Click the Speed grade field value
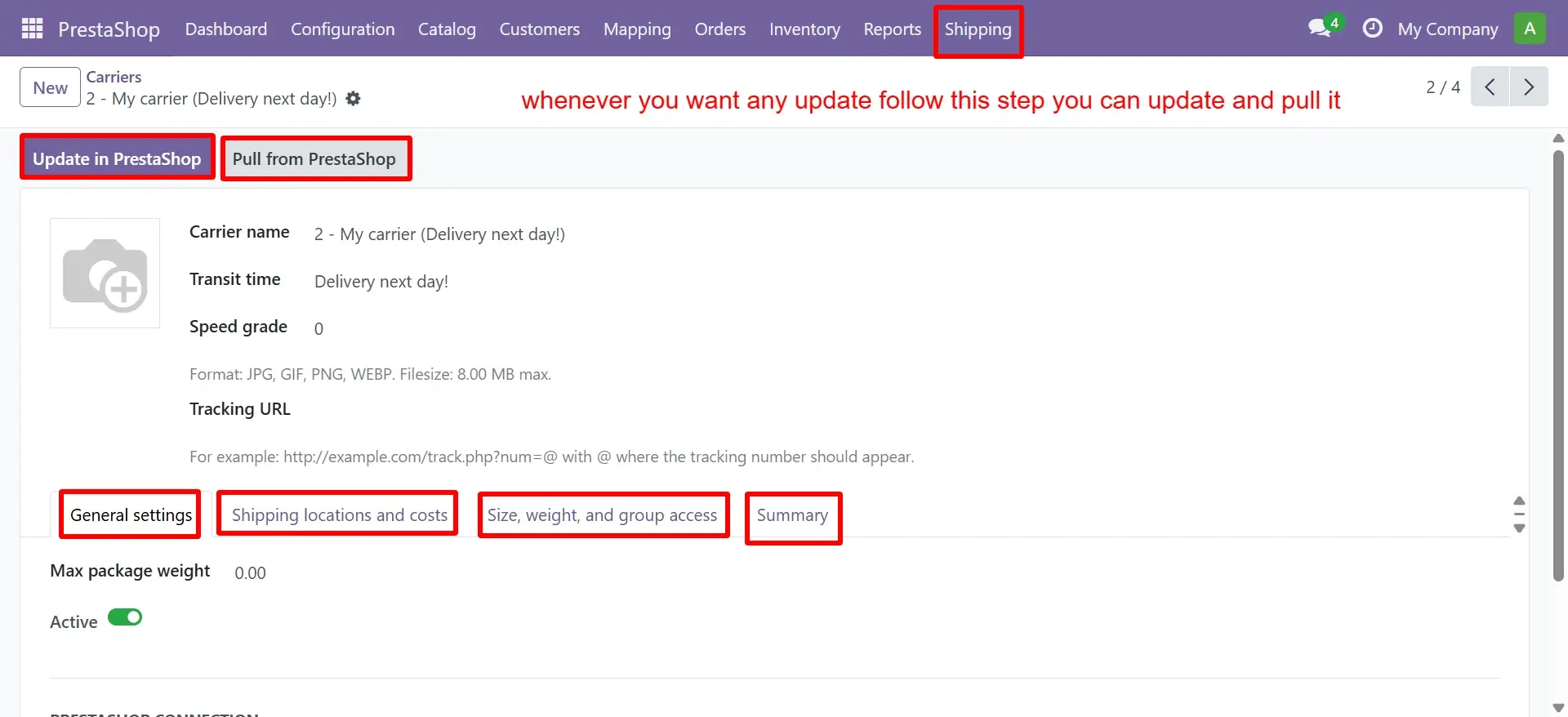Viewport: 1568px width, 717px height. click(x=318, y=328)
